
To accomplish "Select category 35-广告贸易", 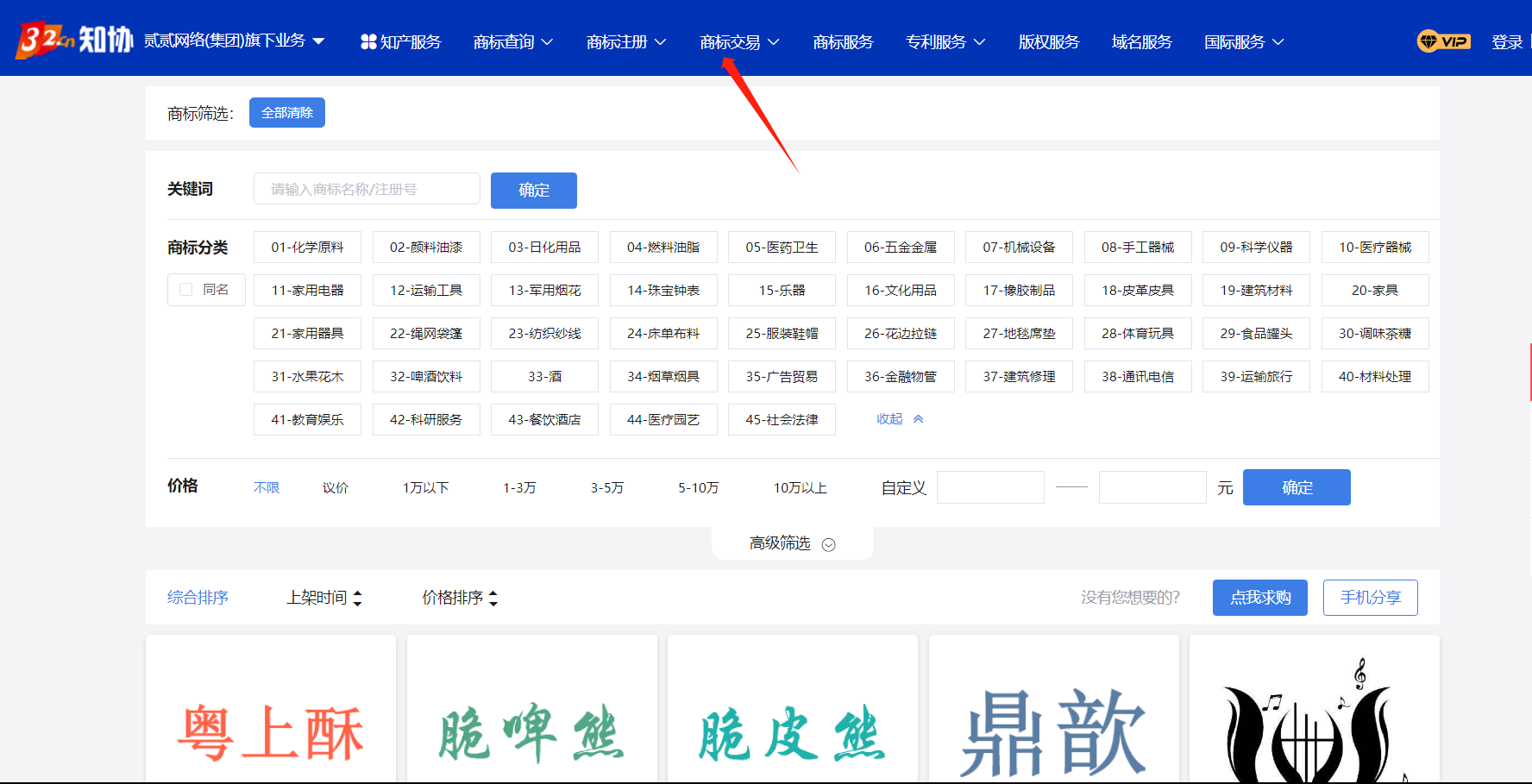I will coord(782,376).
